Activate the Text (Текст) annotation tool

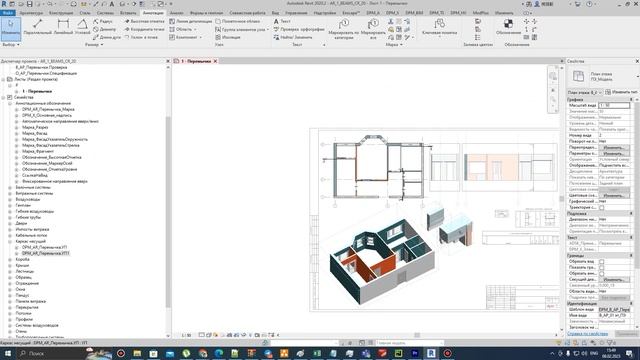coord(282,21)
